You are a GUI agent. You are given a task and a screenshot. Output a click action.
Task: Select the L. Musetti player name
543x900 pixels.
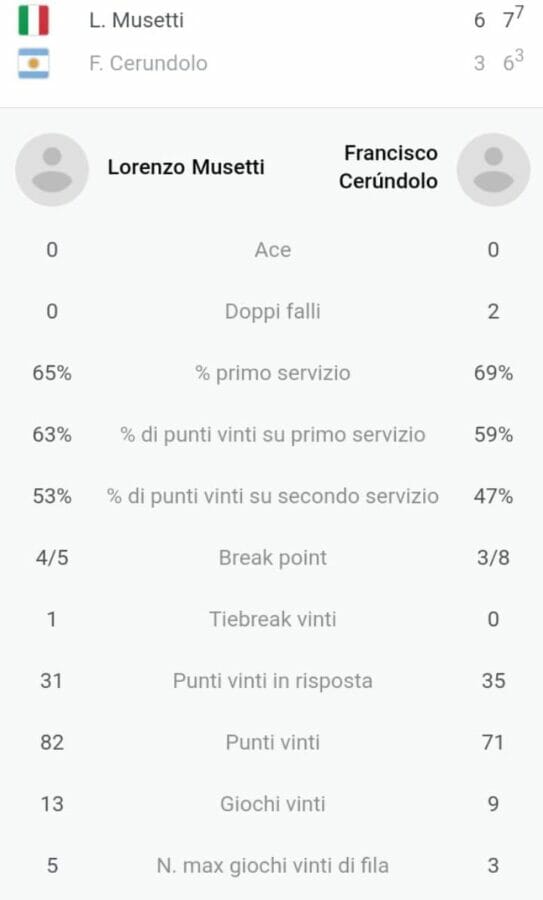[137, 20]
